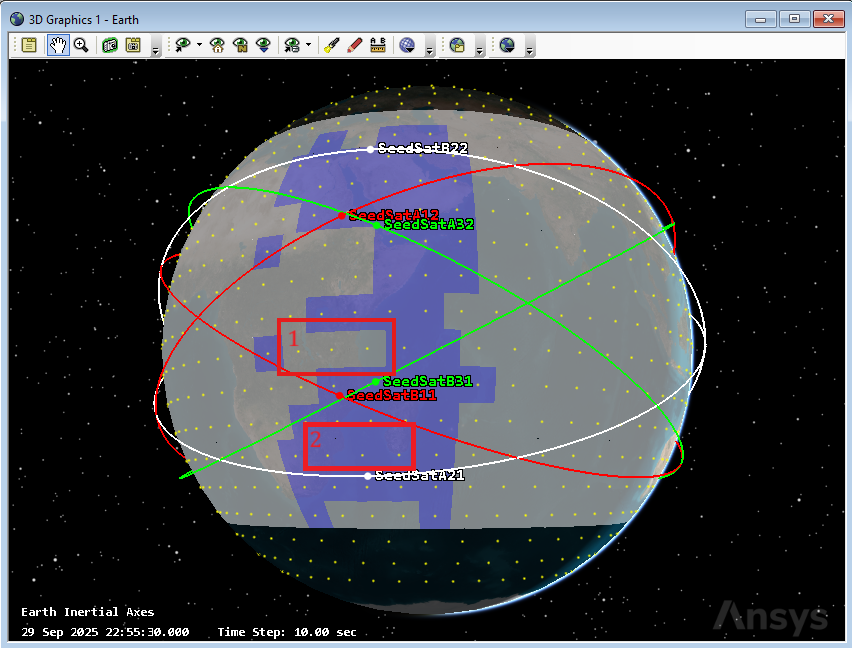Expand toolbar overflow at far right of toolbar
852x648 pixels.
(529, 49)
